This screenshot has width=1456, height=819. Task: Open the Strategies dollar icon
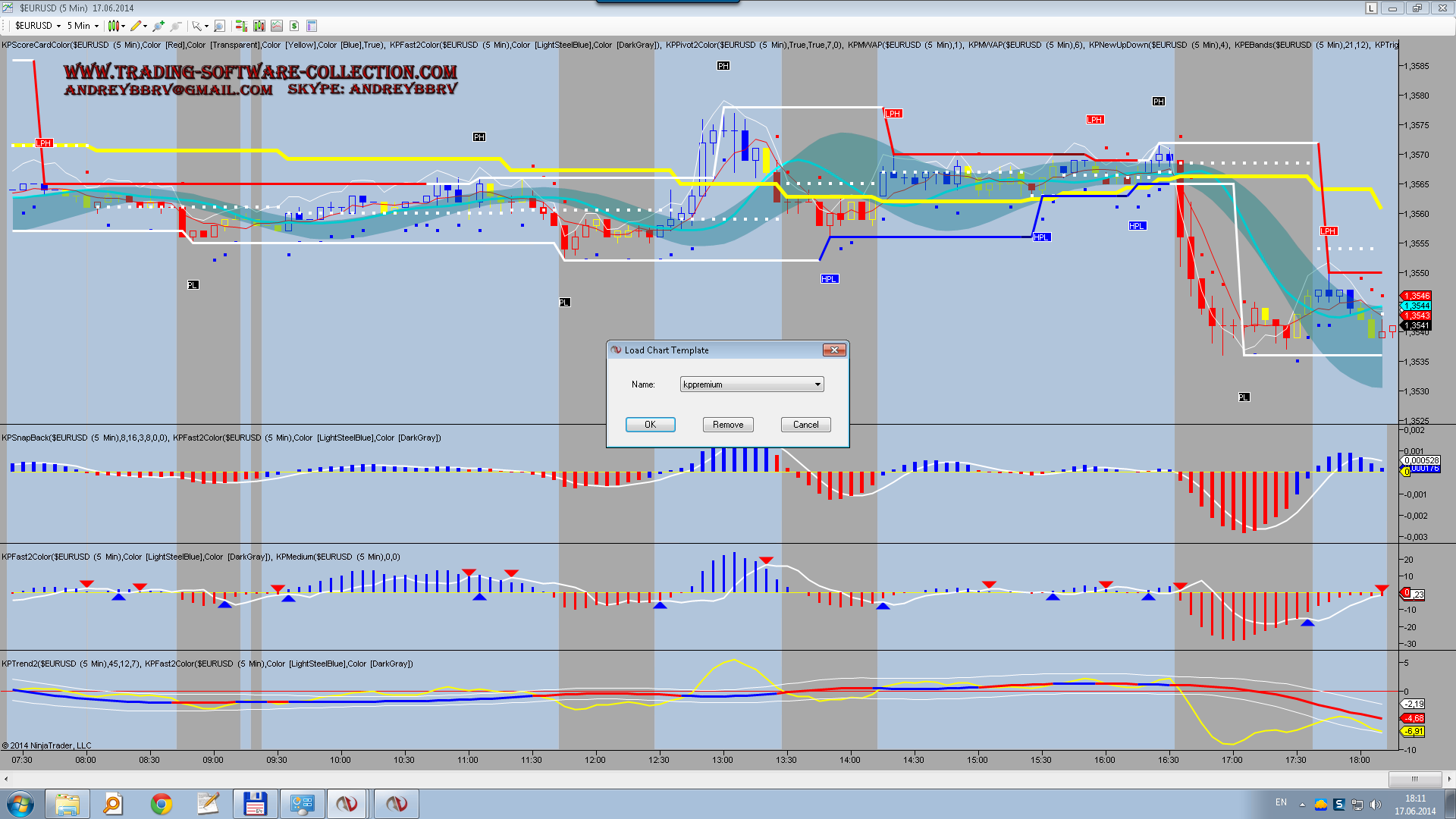coord(294,26)
